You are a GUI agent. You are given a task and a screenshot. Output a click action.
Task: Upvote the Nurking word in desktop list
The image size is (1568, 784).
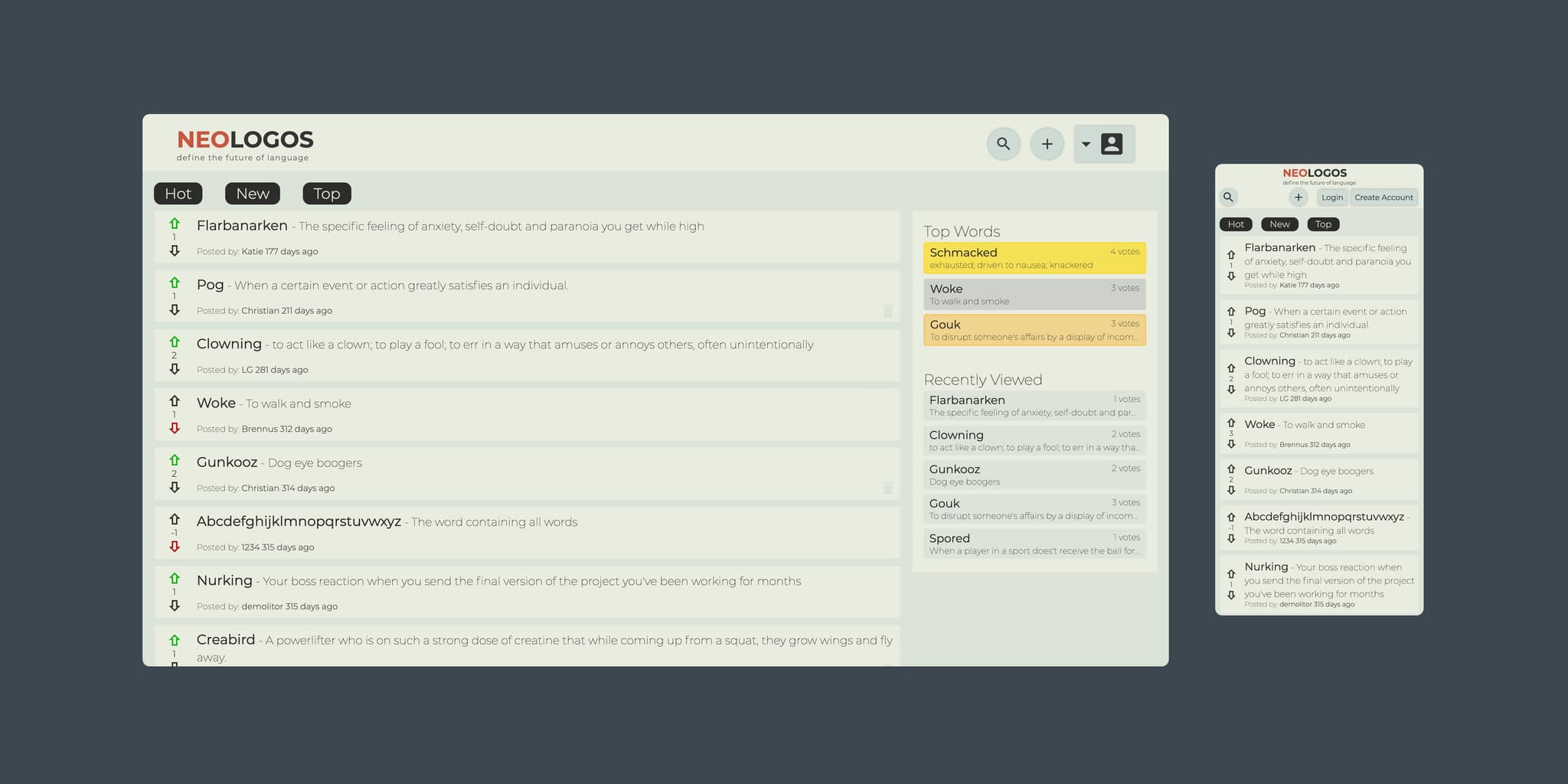[175, 579]
